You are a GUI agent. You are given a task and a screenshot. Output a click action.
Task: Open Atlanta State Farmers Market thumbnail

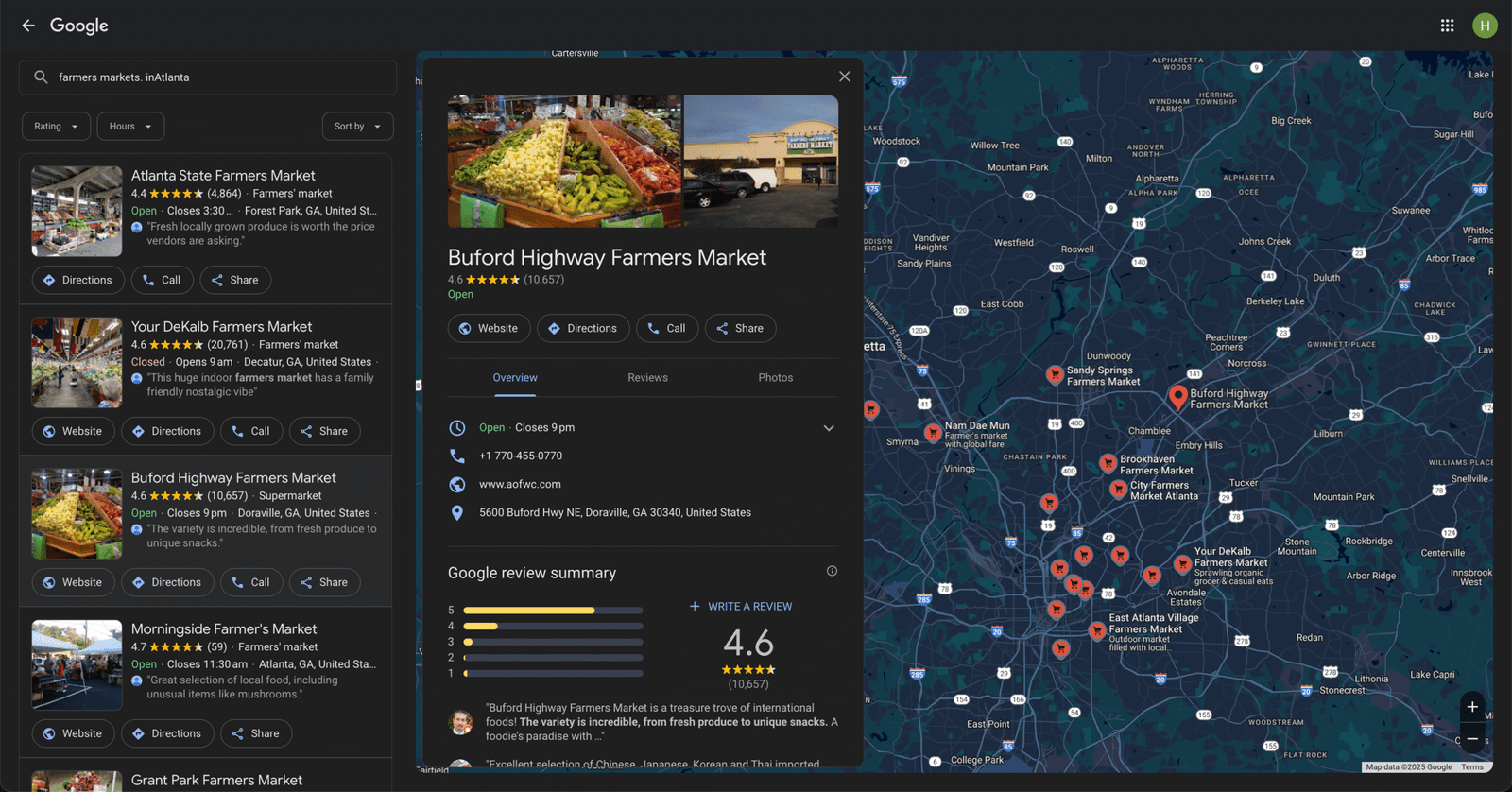point(77,212)
